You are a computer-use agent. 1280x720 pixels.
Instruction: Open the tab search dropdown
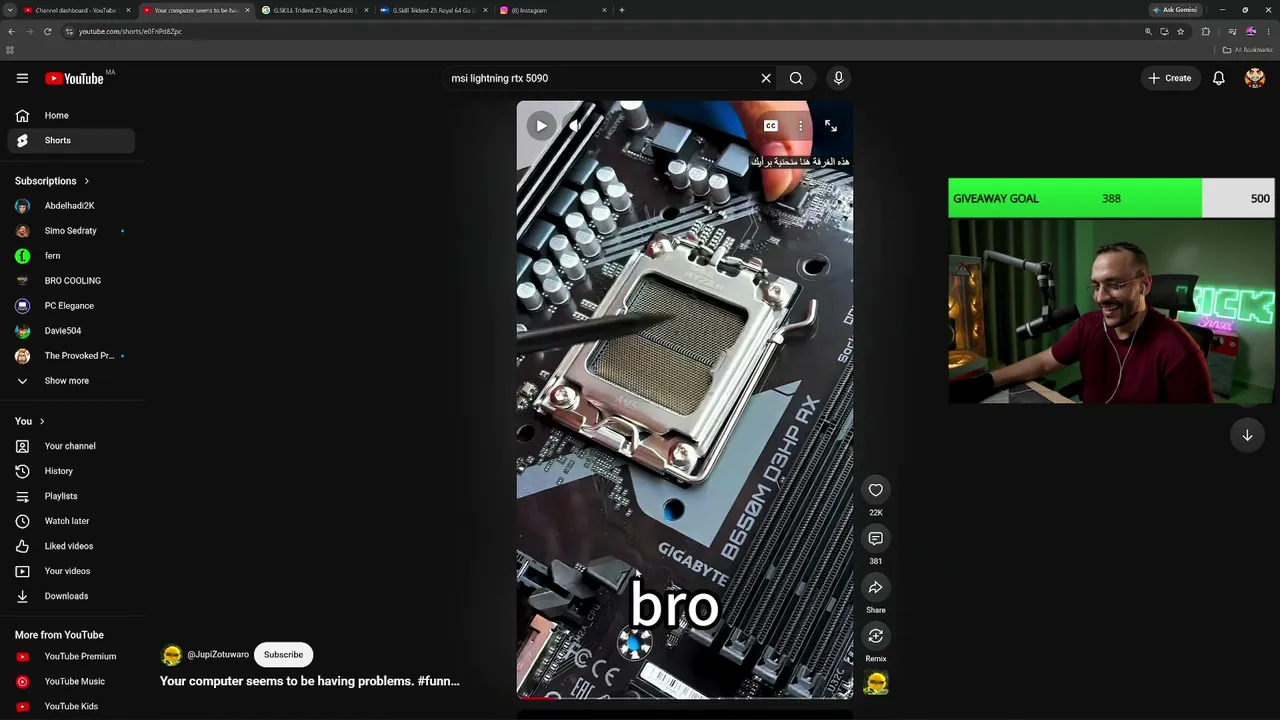[9, 10]
